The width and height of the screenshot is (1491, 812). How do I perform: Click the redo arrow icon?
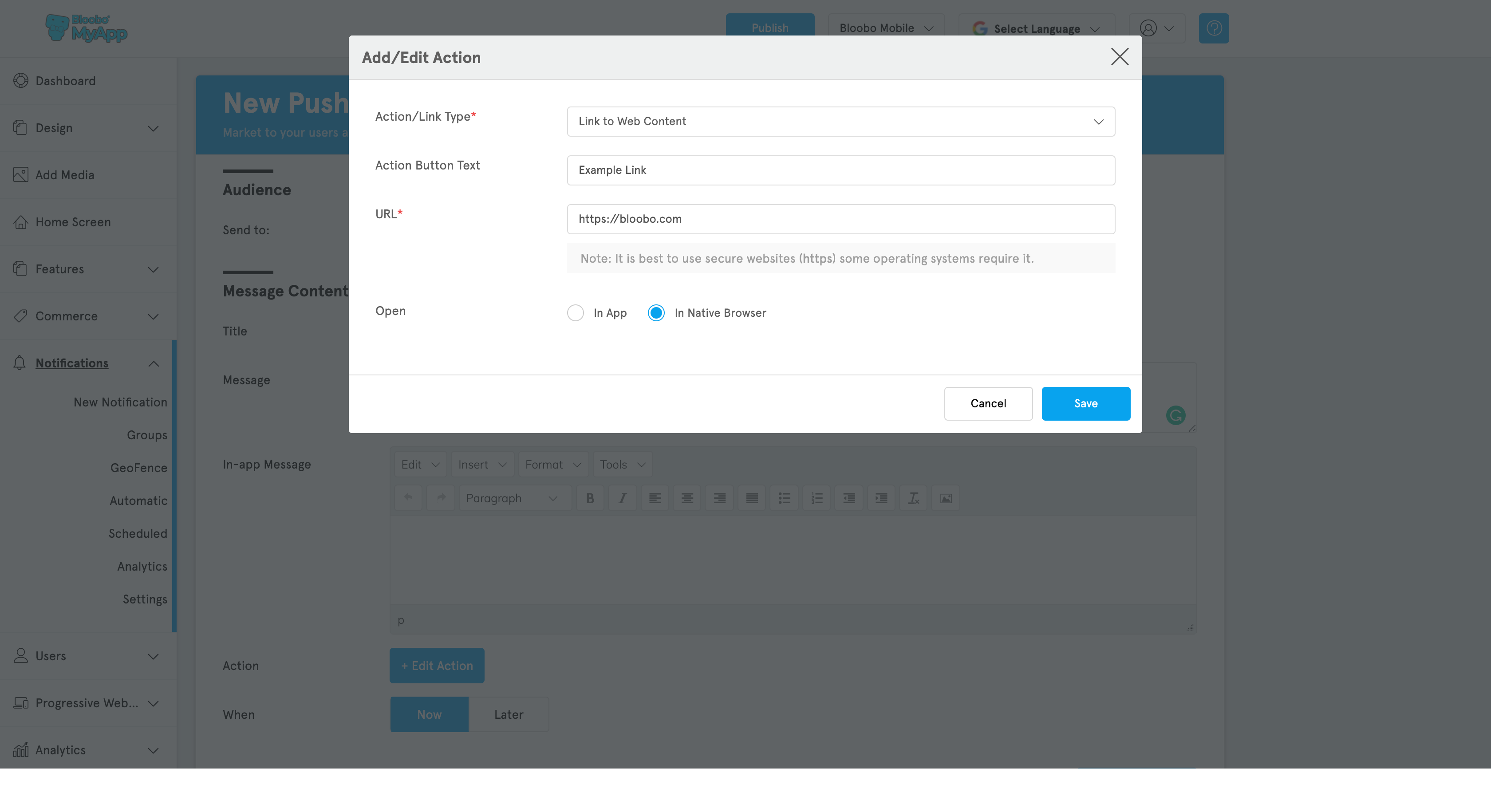pyautogui.click(x=441, y=498)
